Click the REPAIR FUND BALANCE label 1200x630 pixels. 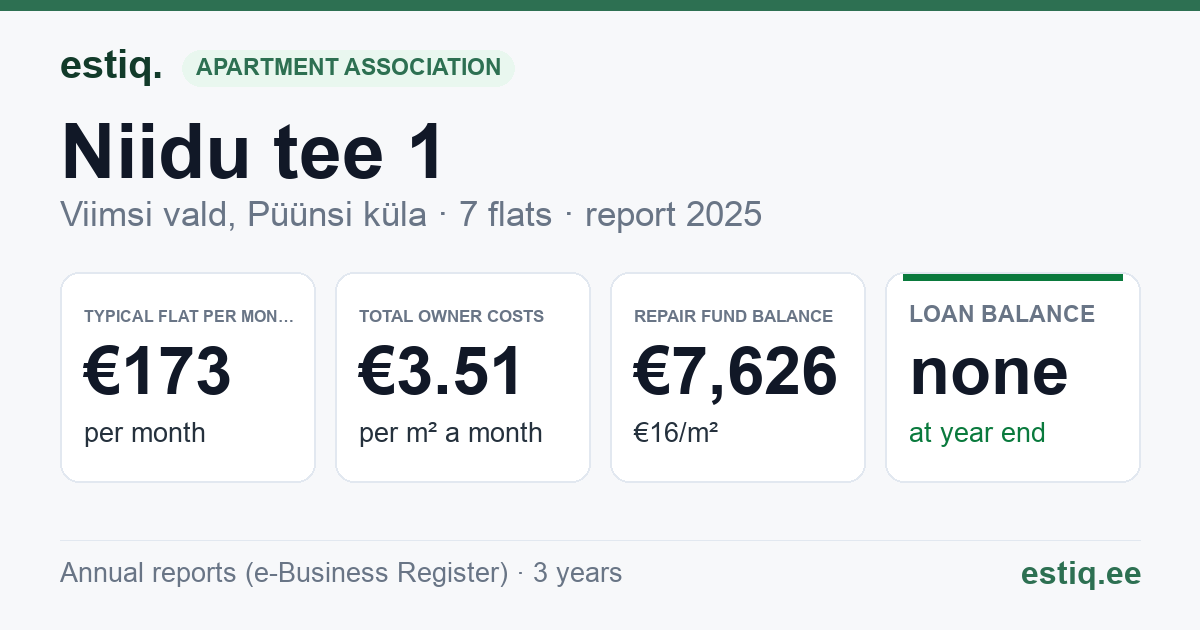coord(733,316)
